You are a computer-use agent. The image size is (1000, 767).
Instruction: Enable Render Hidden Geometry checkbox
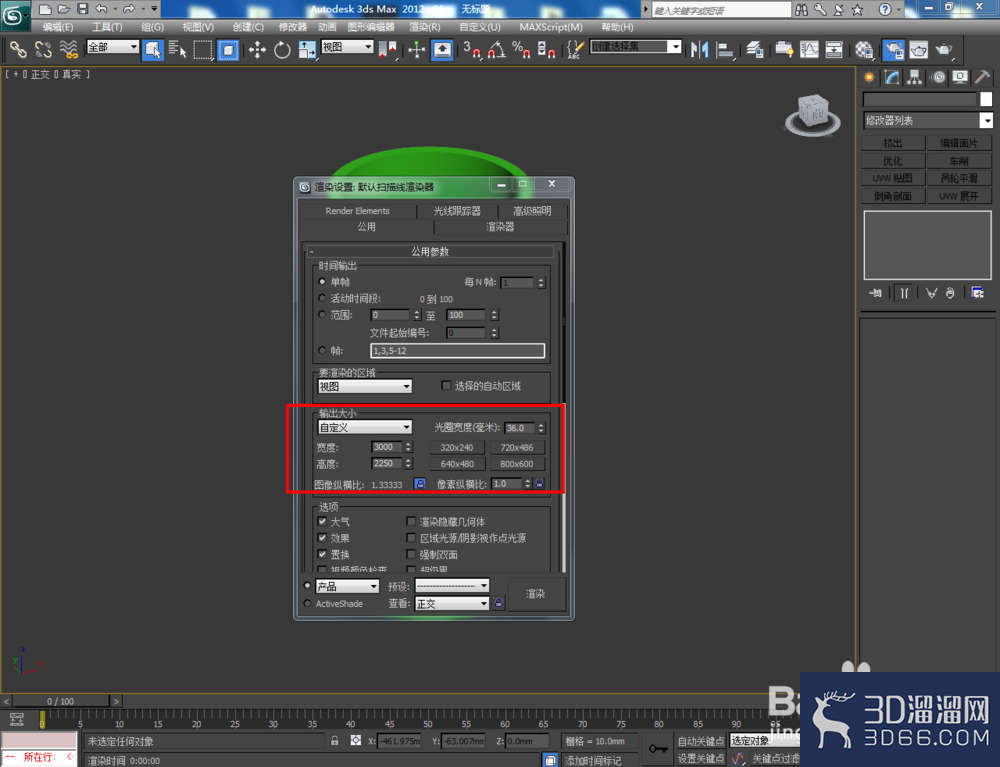tap(411, 521)
